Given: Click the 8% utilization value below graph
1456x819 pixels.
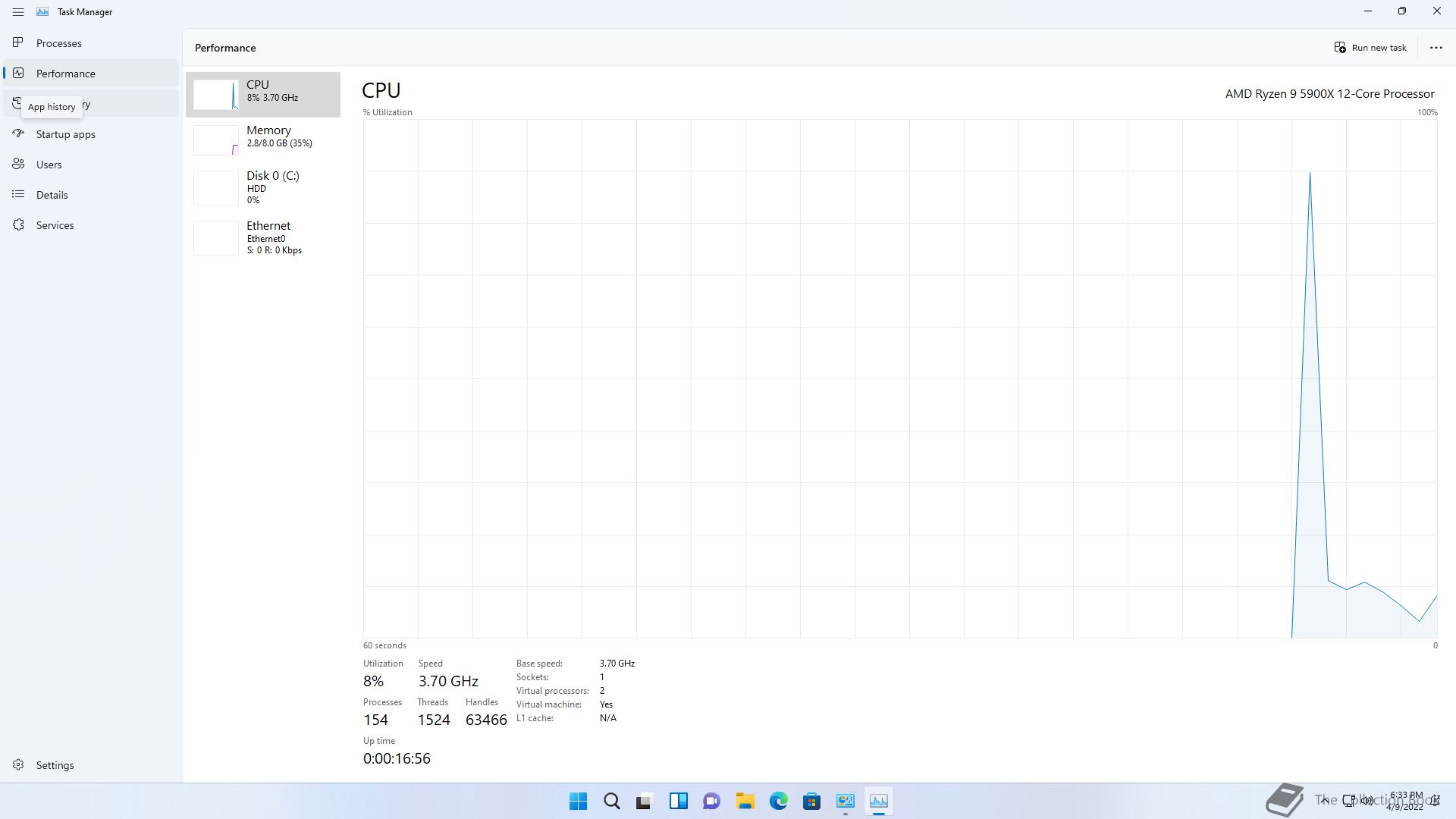Looking at the screenshot, I should point(373,681).
